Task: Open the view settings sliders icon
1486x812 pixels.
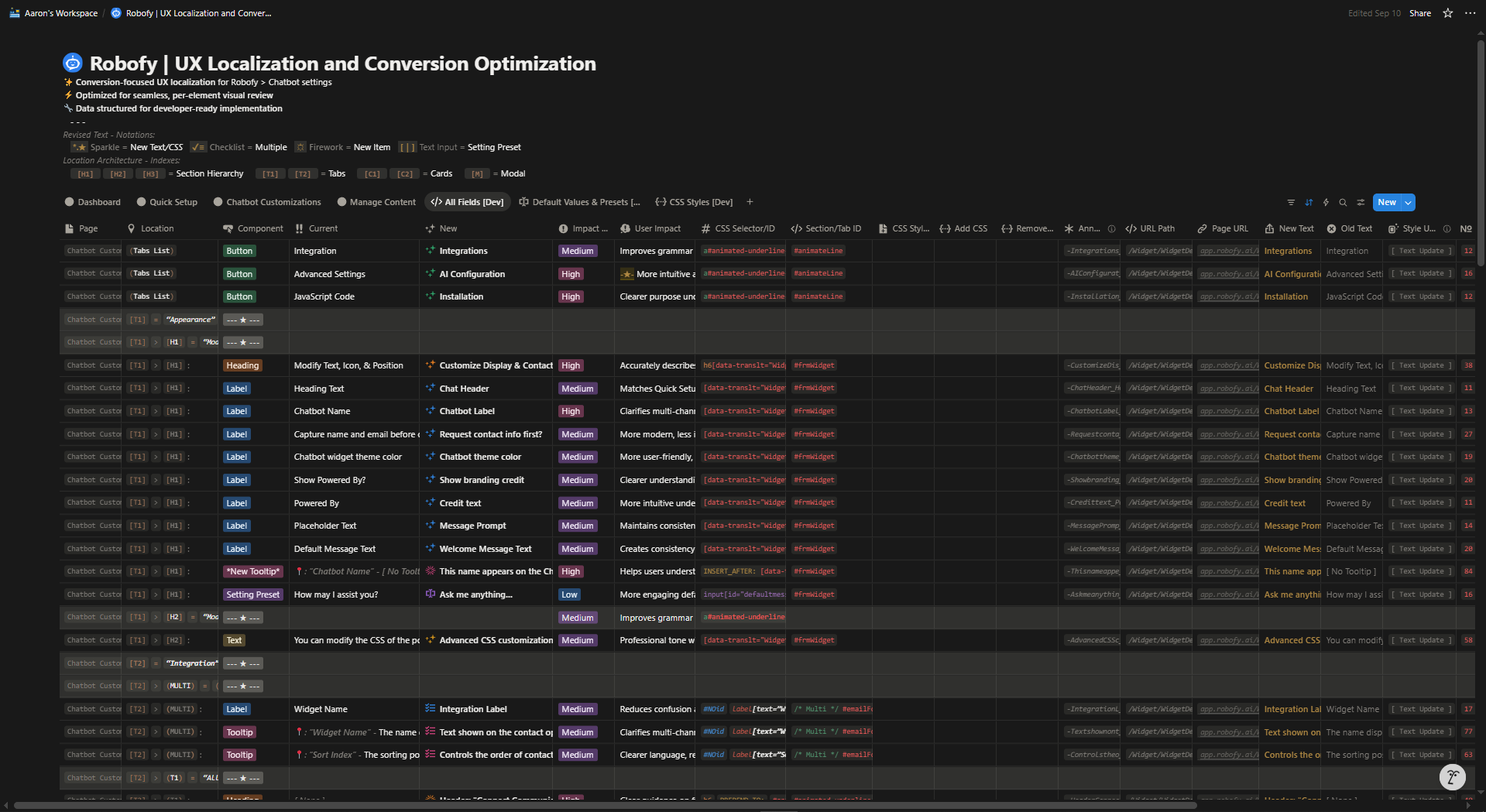Action: pos(1361,203)
